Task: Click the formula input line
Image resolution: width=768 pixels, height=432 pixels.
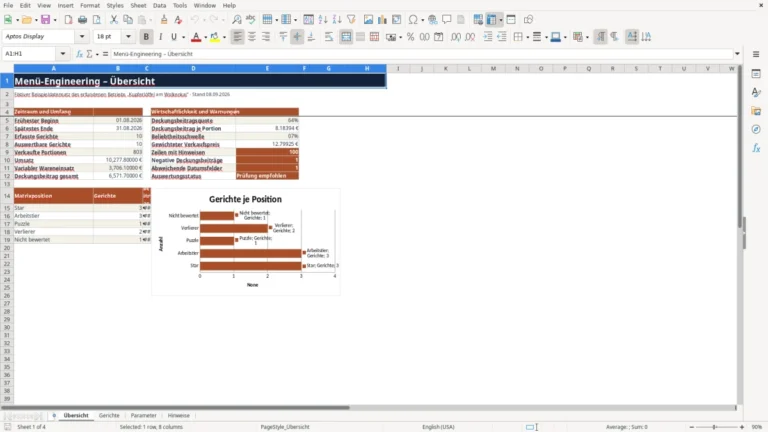Action: tap(421, 54)
